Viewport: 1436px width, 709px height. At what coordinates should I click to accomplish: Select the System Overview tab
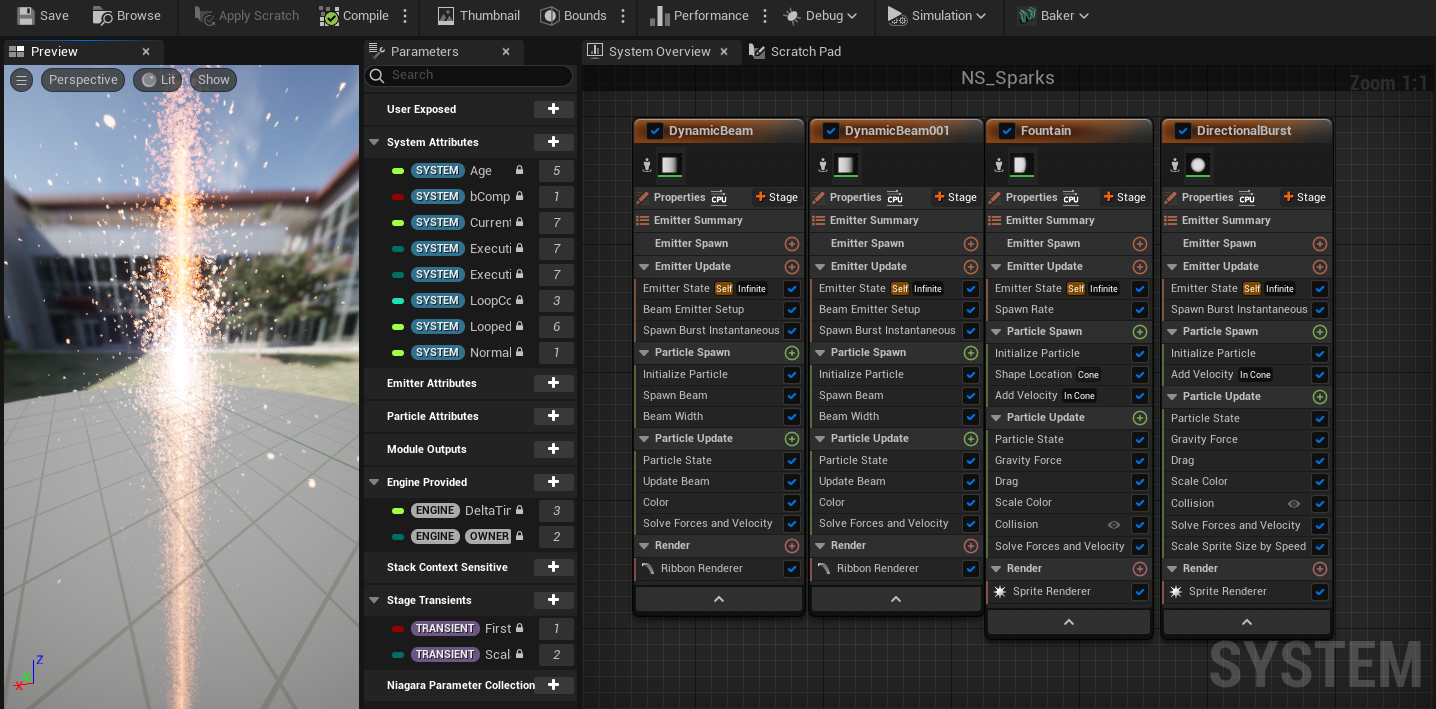click(660, 52)
